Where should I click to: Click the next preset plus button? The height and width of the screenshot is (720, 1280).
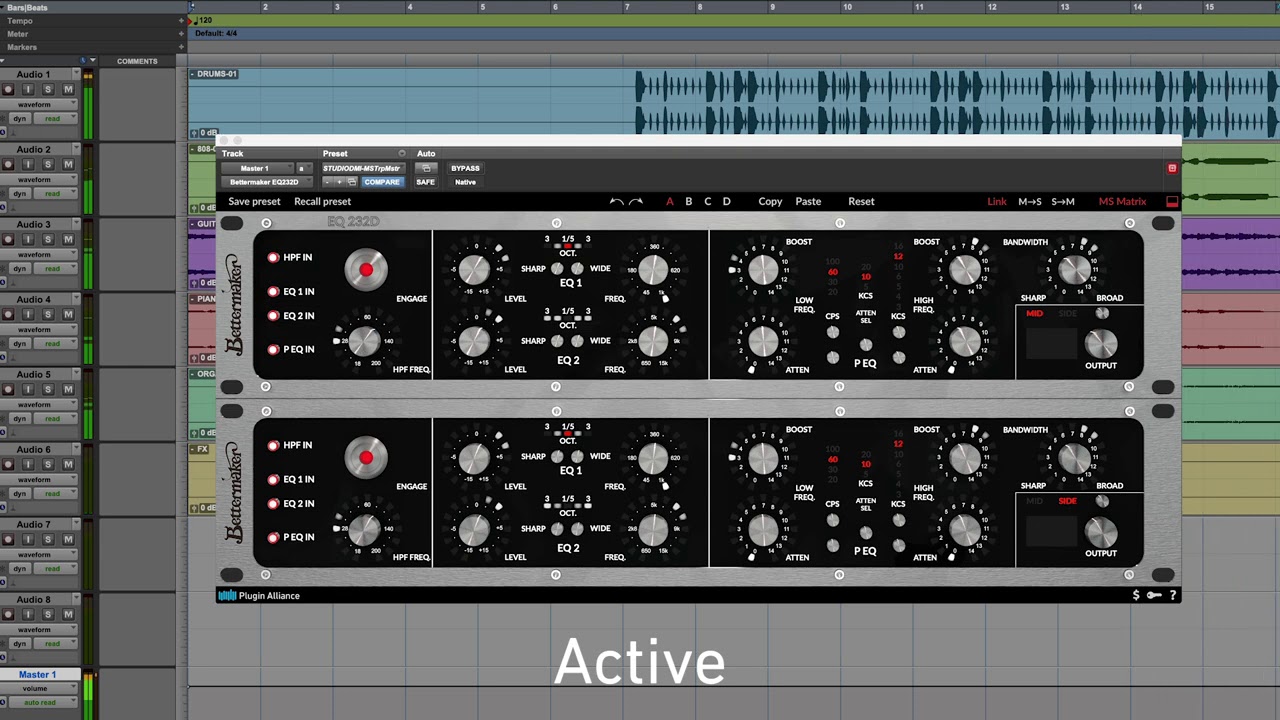pyautogui.click(x=339, y=182)
